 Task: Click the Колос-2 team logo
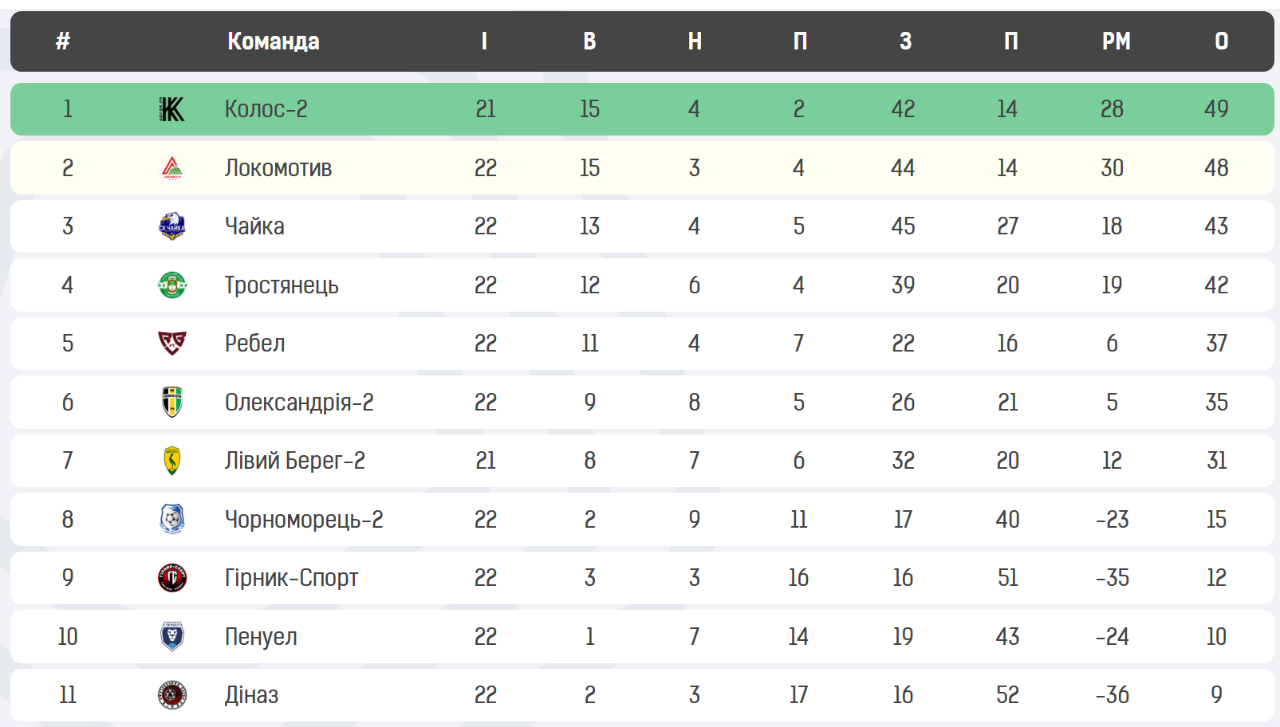172,109
